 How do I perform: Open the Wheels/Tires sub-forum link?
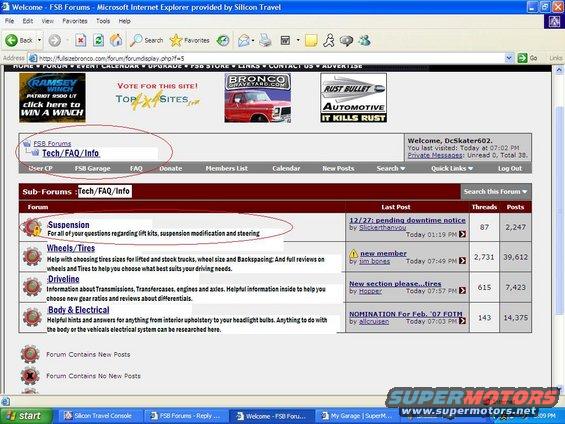tap(71, 248)
